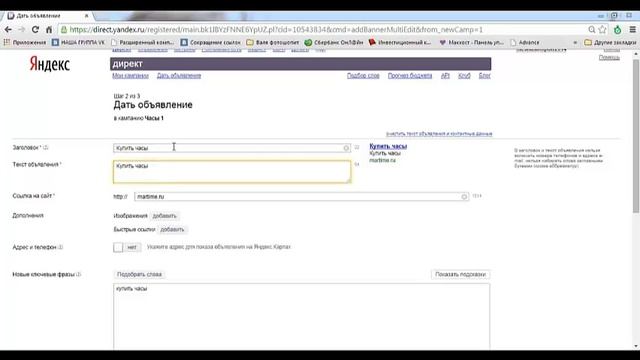The width and height of the screenshot is (640, 360).
Task: Open the Купить часы ad preview link
Action: pyautogui.click(x=388, y=146)
